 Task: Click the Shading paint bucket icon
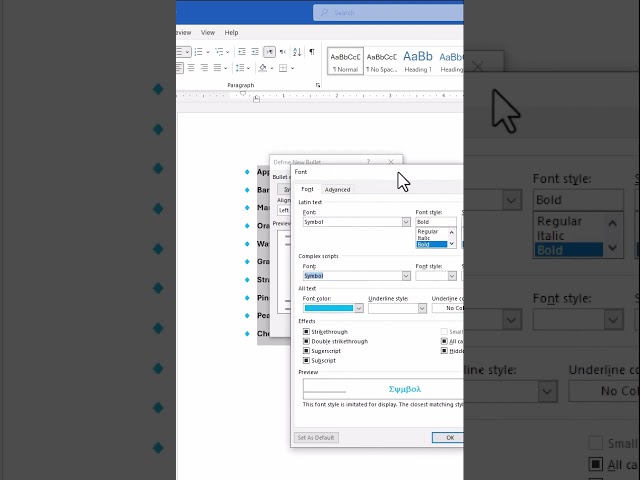click(x=263, y=68)
